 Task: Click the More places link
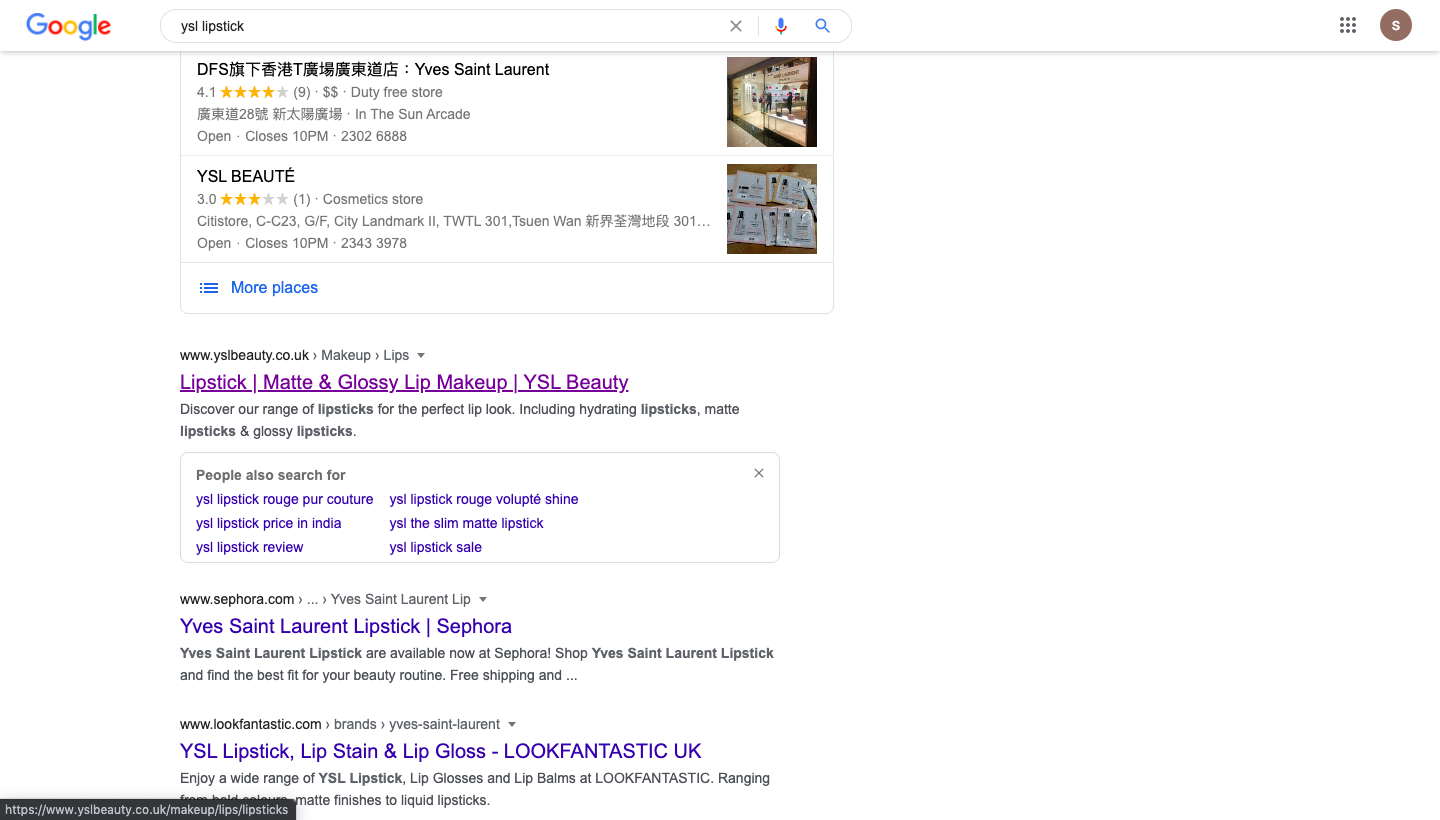tap(274, 288)
